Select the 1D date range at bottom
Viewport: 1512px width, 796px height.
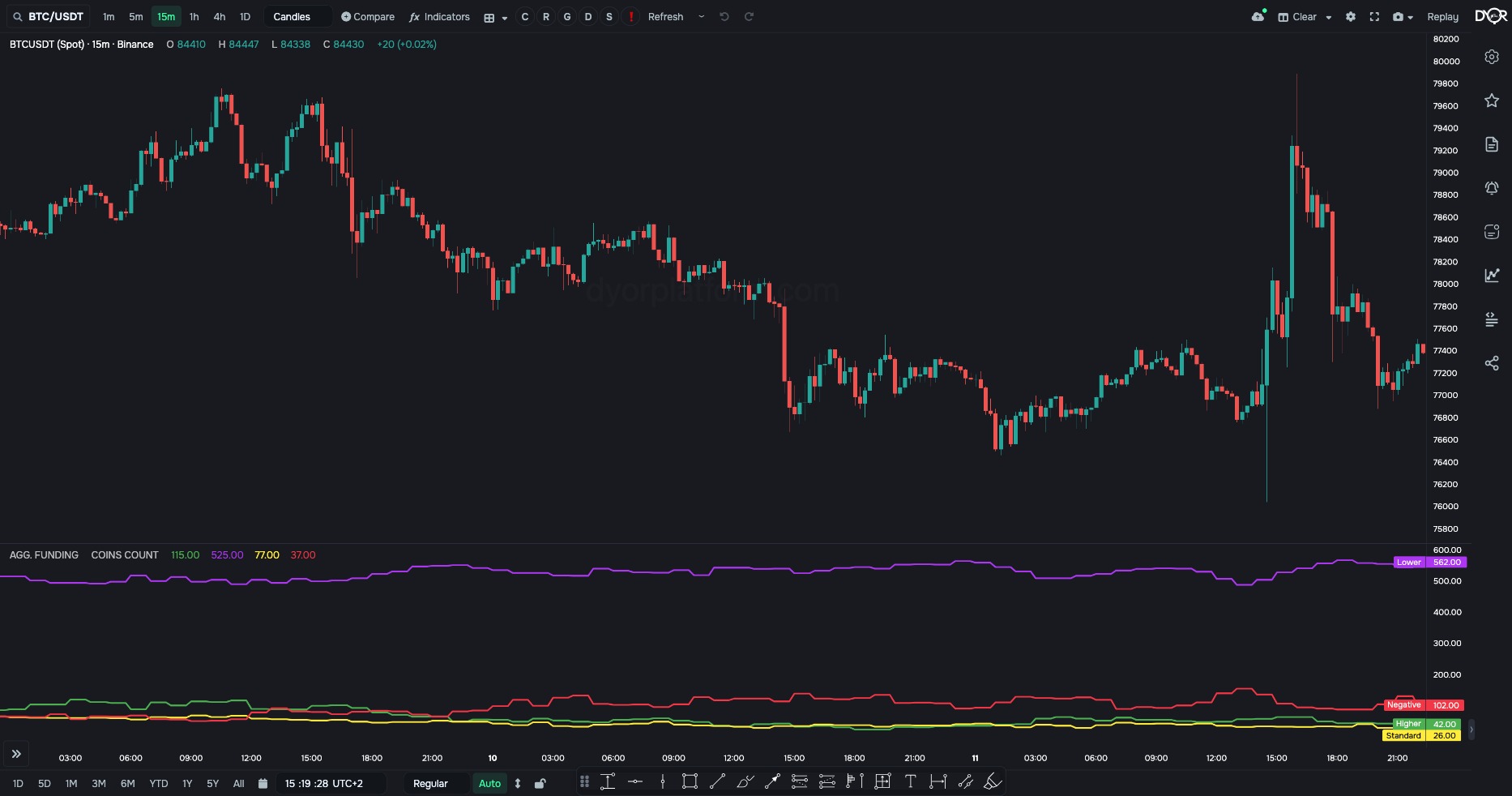coord(18,783)
